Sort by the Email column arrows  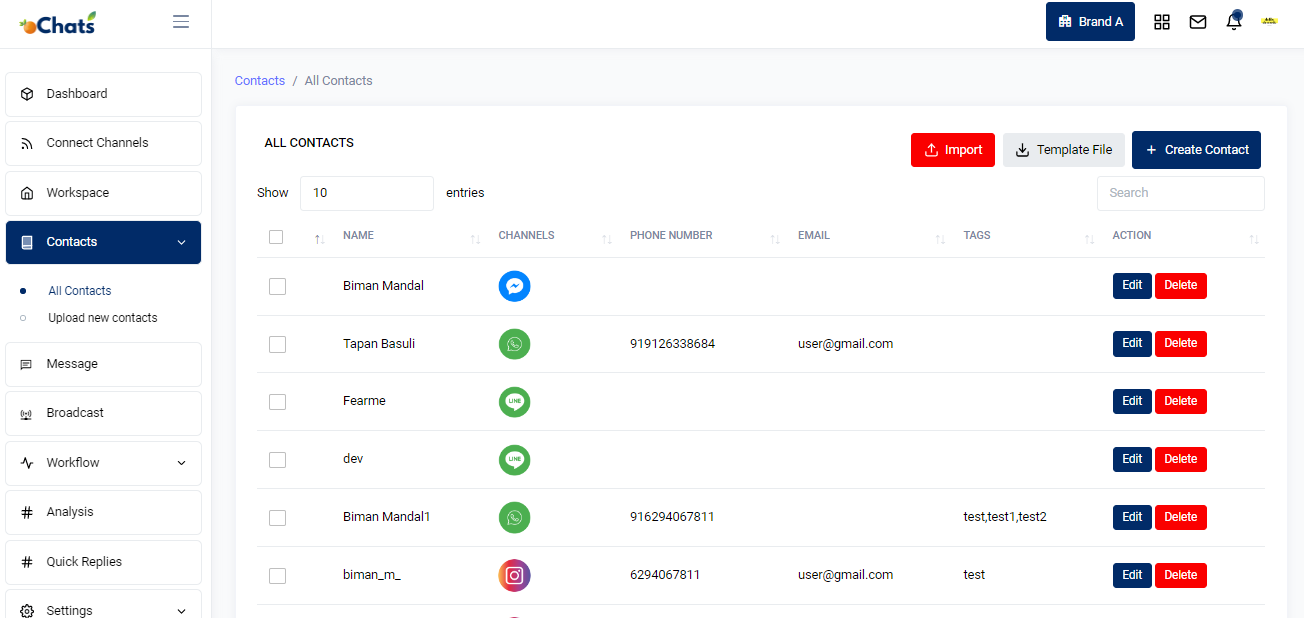pos(940,239)
